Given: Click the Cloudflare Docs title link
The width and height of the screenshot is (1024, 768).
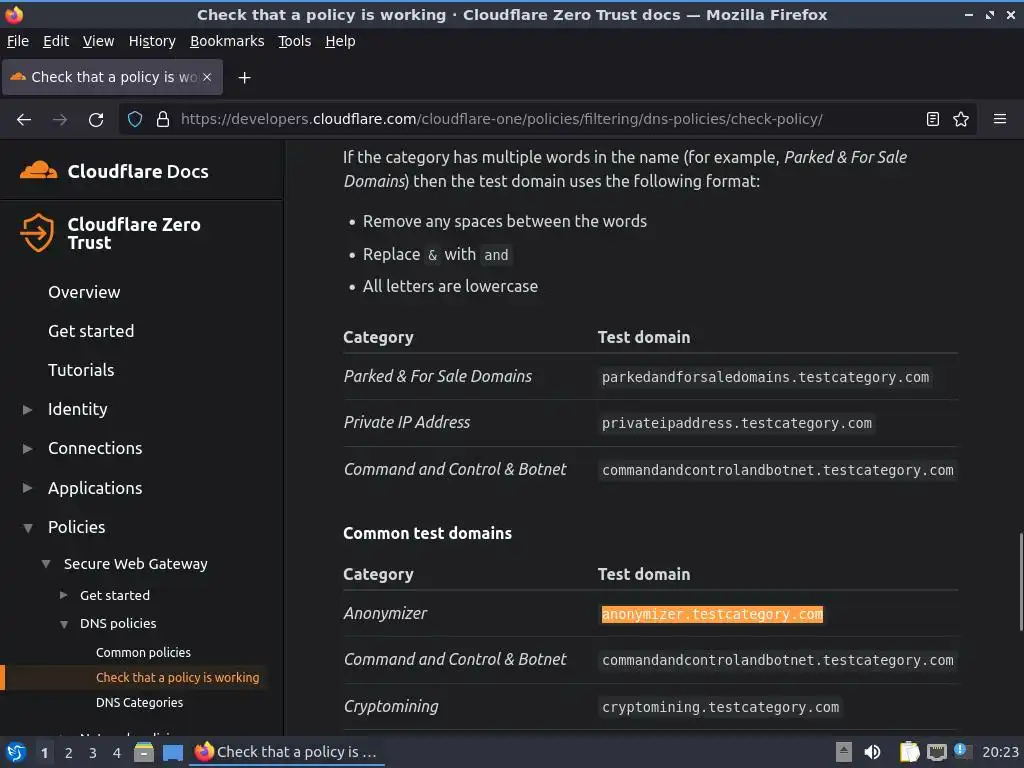Looking at the screenshot, I should (x=138, y=171).
